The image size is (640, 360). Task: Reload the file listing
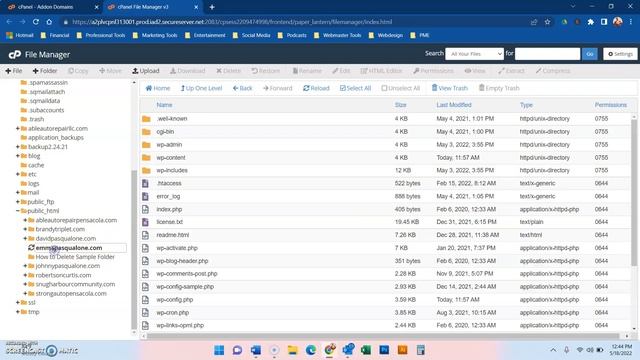(316, 88)
